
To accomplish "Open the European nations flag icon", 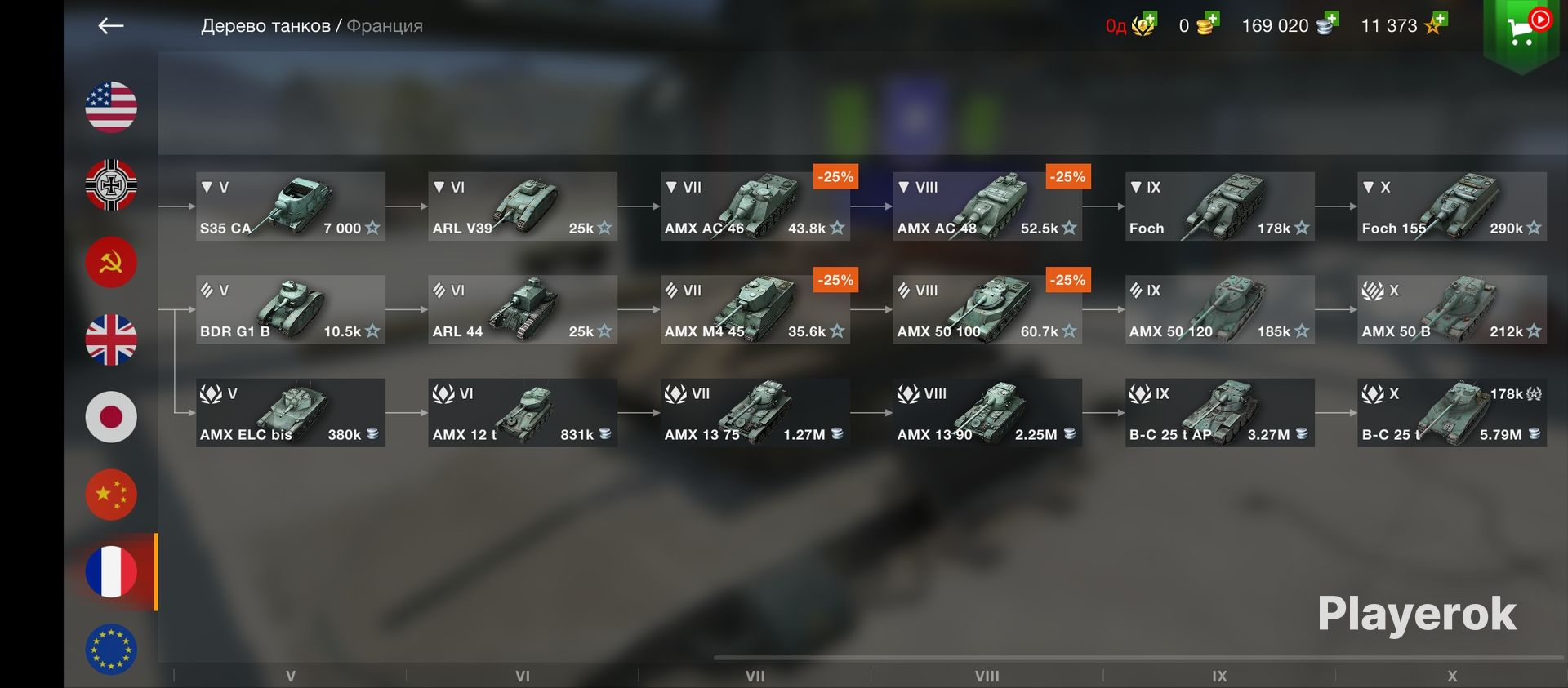I will coord(111,650).
